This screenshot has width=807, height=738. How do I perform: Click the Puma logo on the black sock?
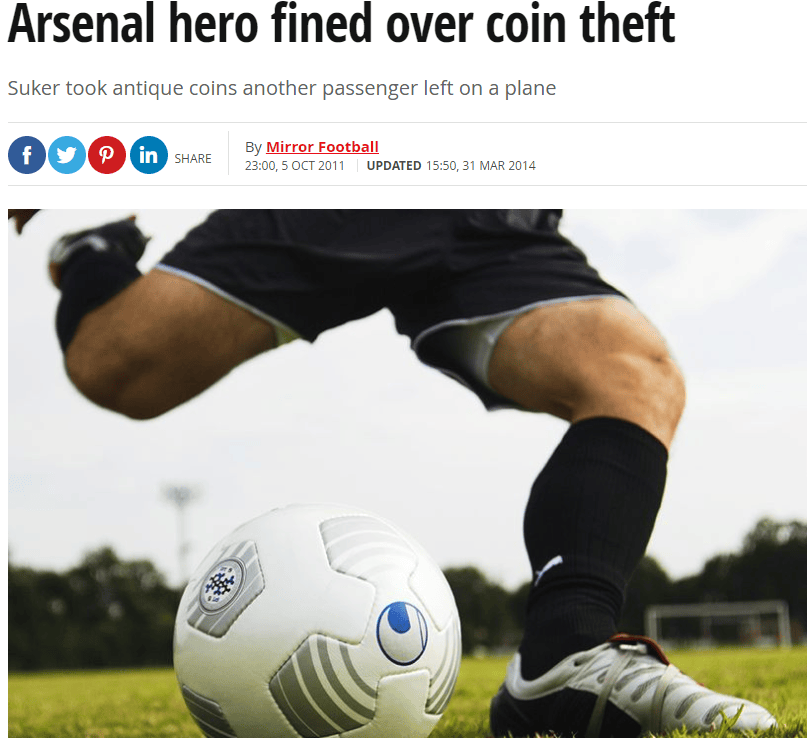click(x=548, y=569)
